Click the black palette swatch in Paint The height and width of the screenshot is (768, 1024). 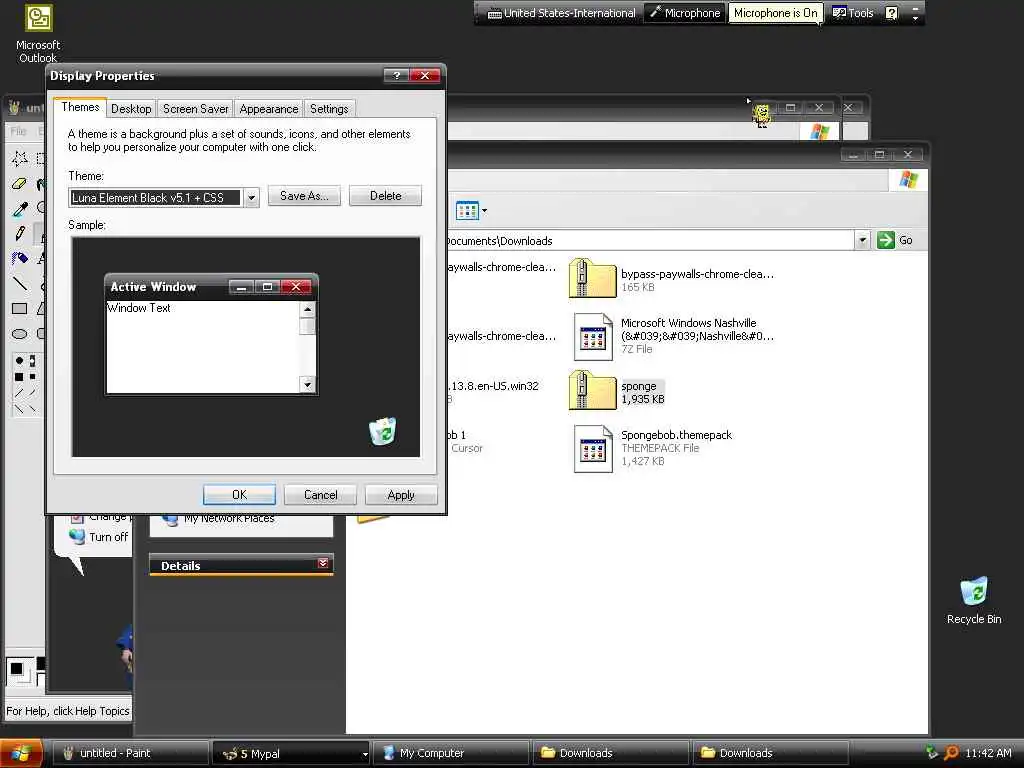(x=41, y=664)
